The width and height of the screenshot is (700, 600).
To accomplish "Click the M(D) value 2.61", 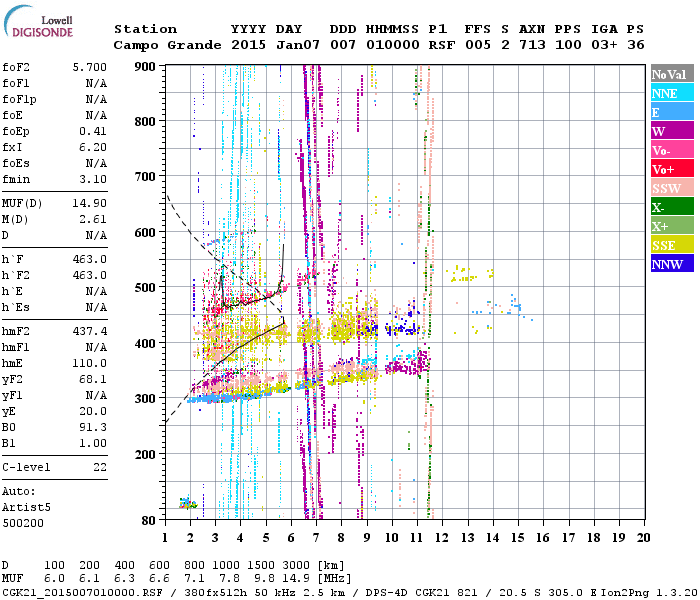I will pos(93,219).
